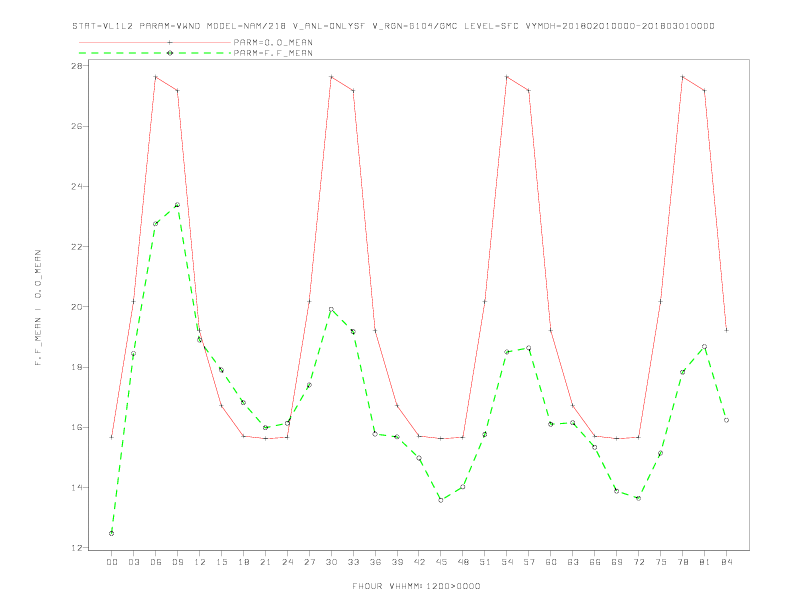Click the y-axis tick label 28

(79, 66)
